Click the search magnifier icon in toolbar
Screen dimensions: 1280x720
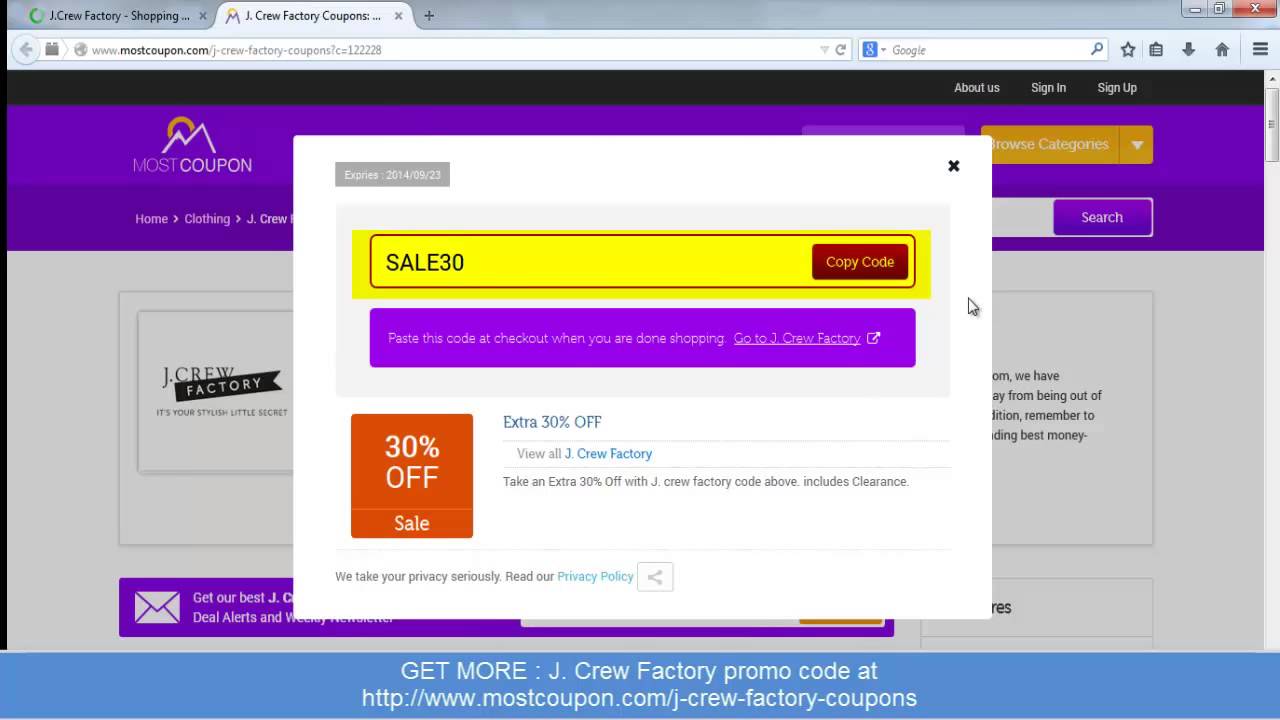click(x=1097, y=49)
